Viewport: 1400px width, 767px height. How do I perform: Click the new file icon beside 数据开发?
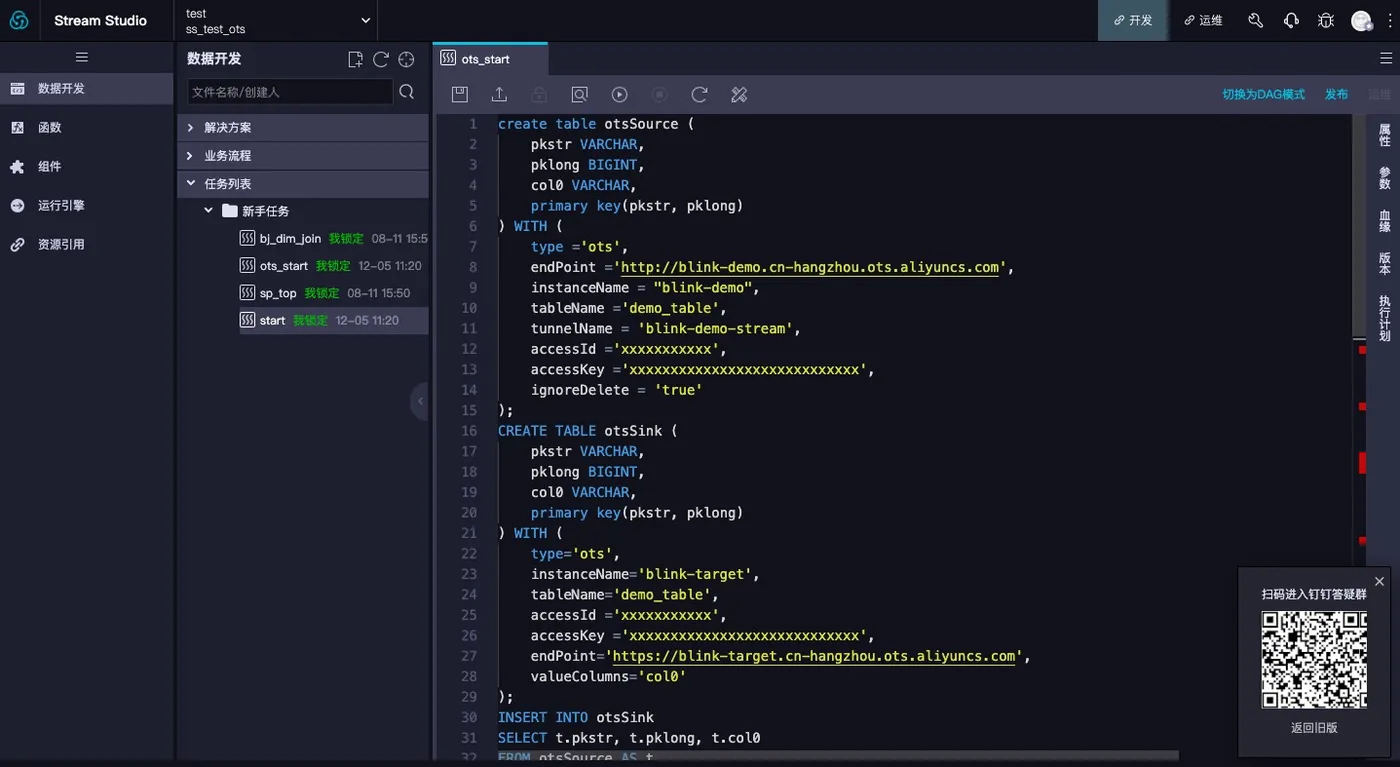click(355, 59)
